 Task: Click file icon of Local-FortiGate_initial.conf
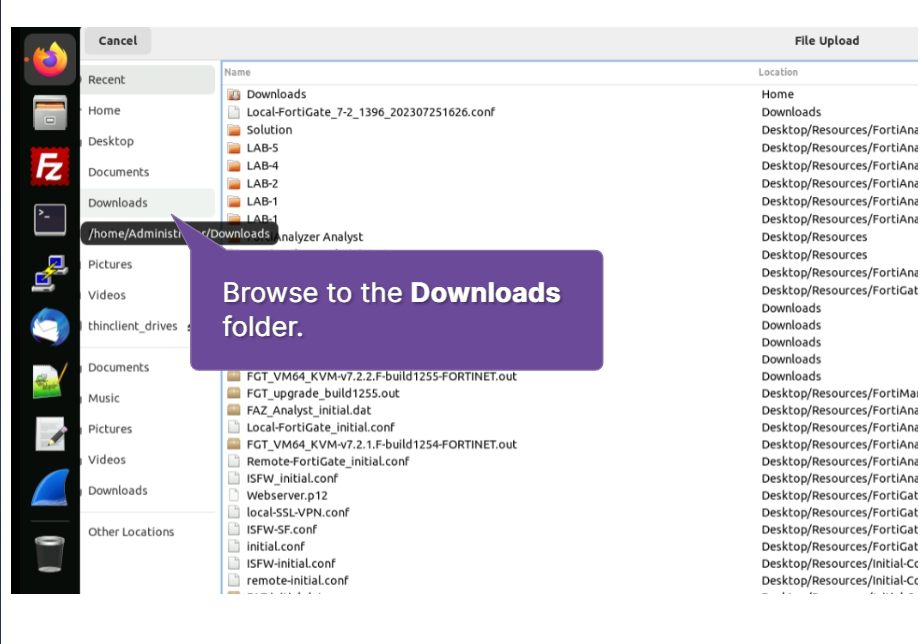tap(234, 427)
